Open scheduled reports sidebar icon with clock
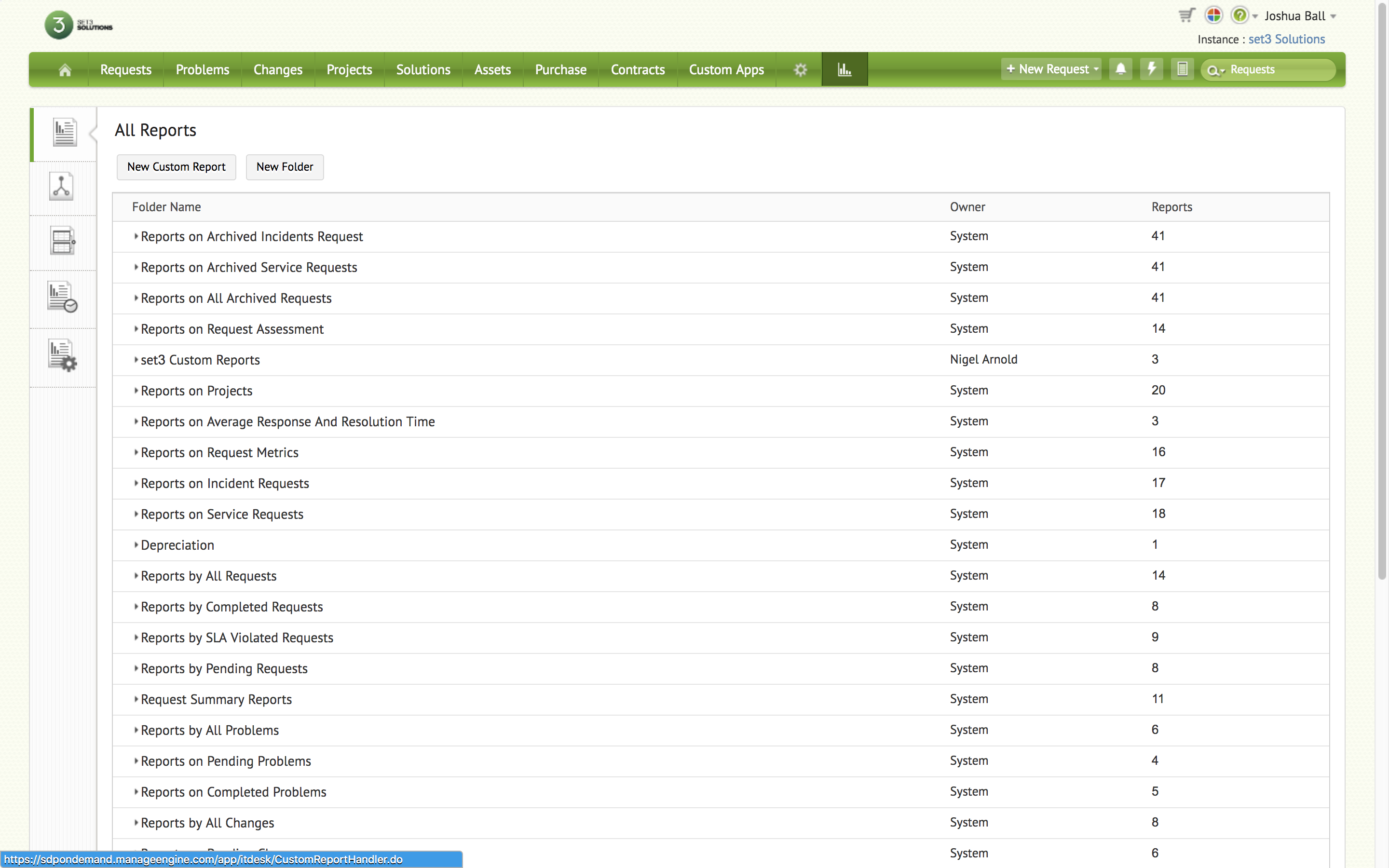The image size is (1389, 868). coord(62,297)
